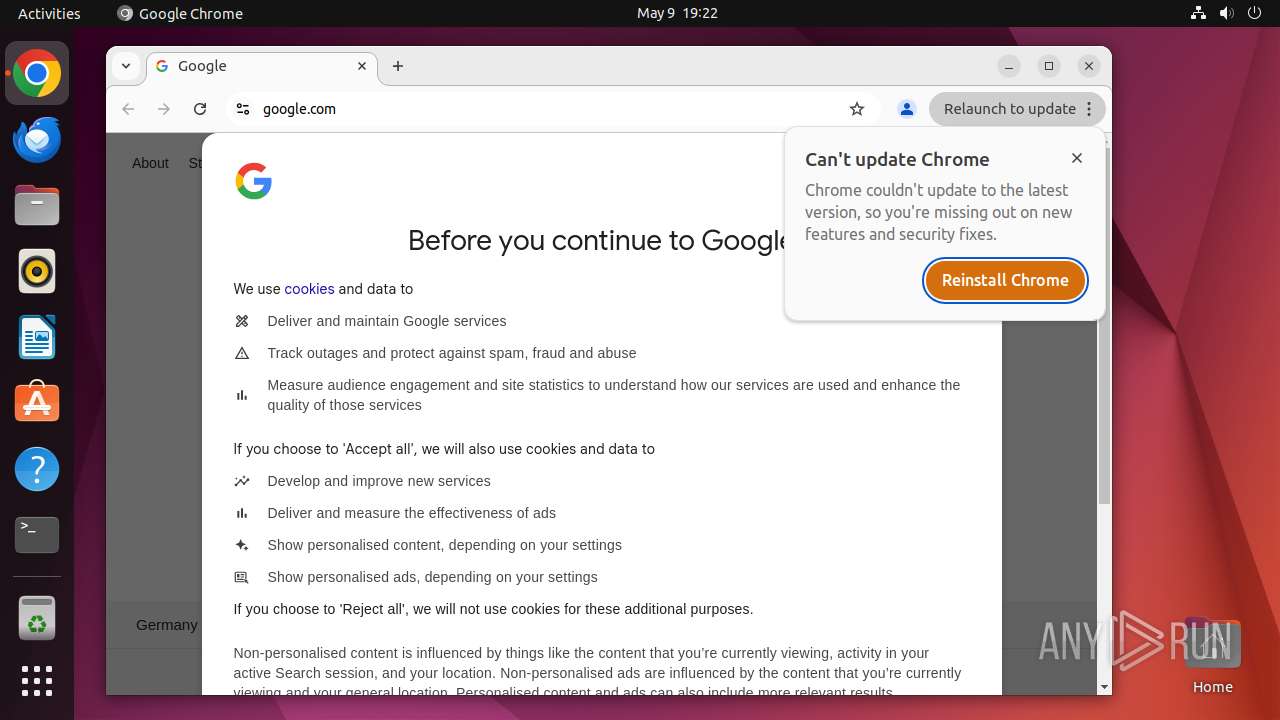Go back with Chrome's back arrow
The height and width of the screenshot is (720, 1280).
(128, 109)
